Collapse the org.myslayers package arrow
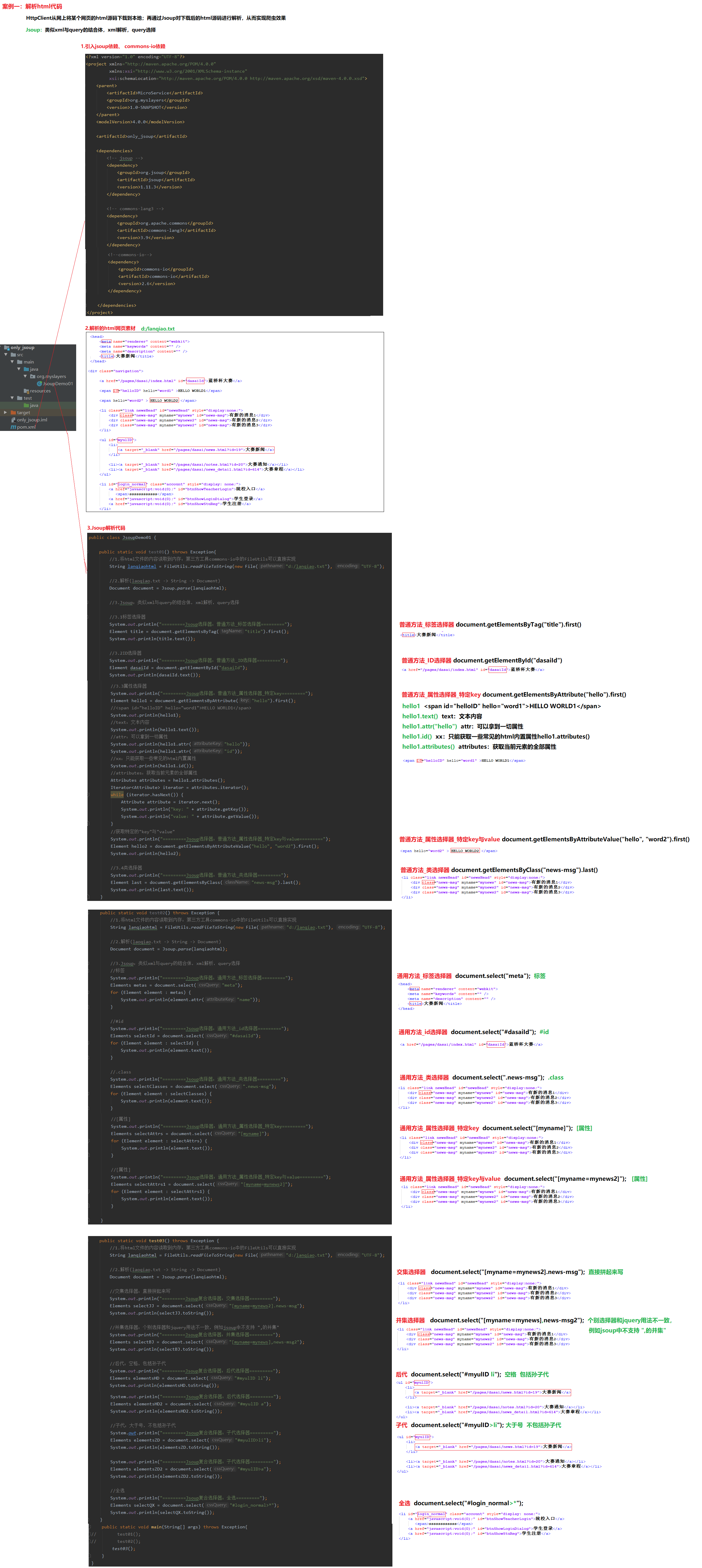702x1568 pixels. (25, 377)
